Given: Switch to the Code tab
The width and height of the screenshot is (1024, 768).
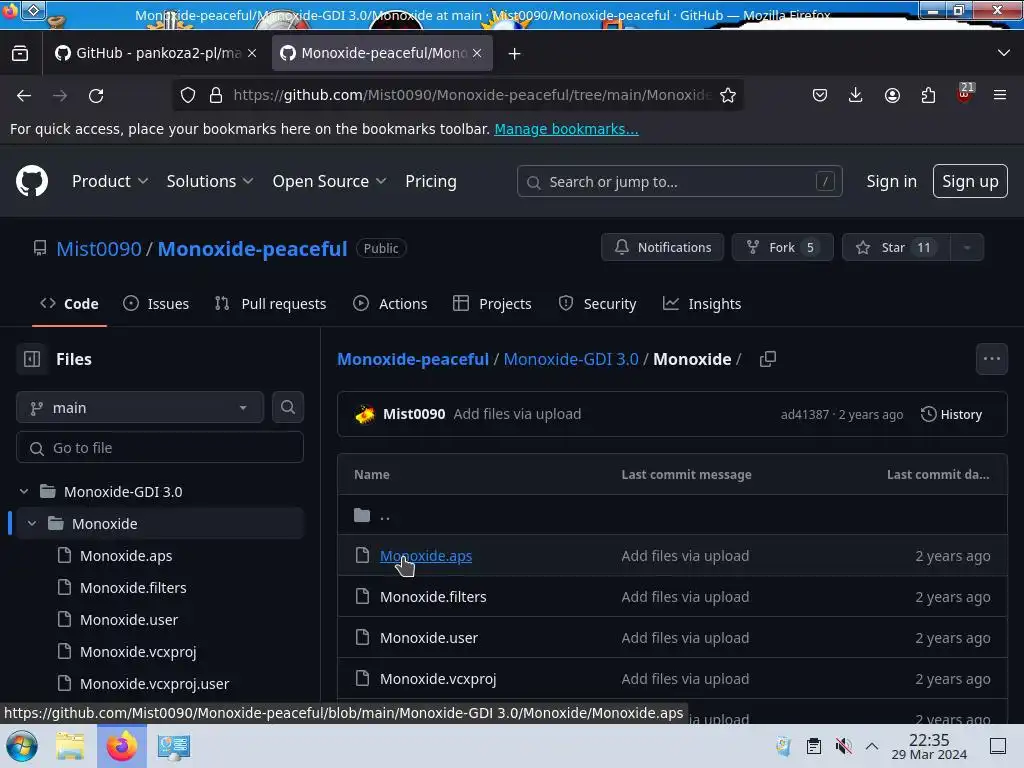Looking at the screenshot, I should pos(69,304).
